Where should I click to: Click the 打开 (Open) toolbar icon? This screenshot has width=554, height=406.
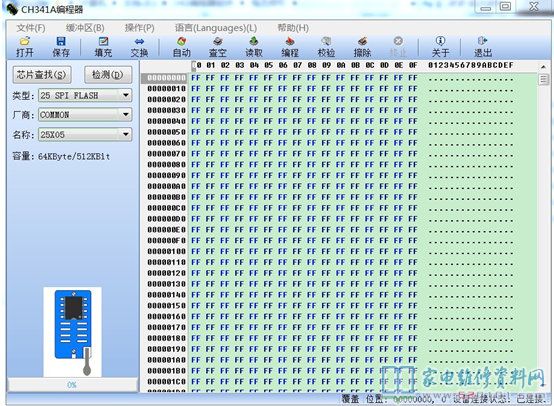coord(24,47)
